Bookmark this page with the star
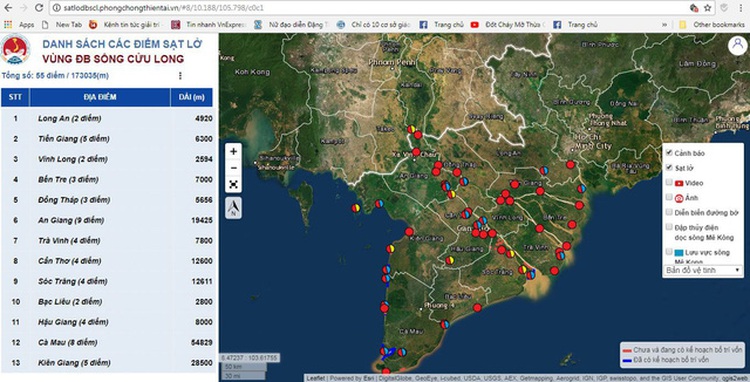This screenshot has height=382, width=750. (707, 8)
